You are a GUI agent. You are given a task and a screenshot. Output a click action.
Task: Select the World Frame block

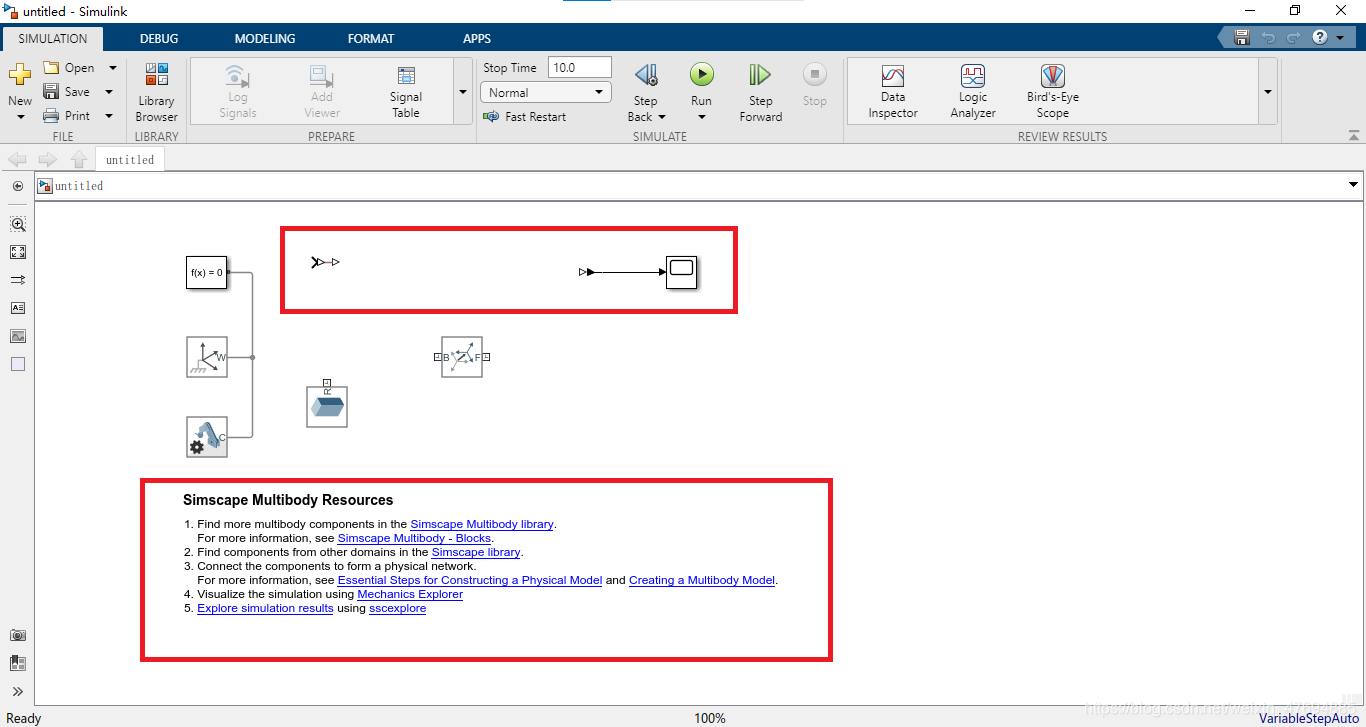207,357
